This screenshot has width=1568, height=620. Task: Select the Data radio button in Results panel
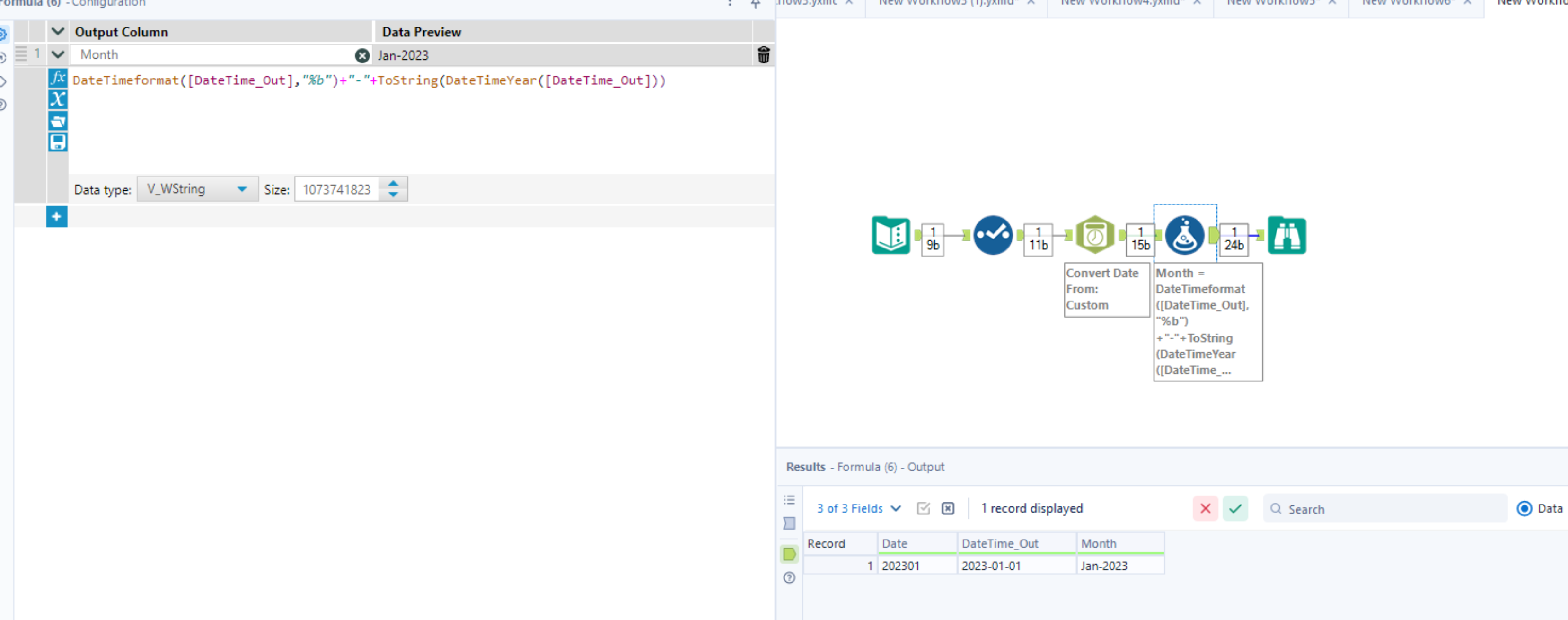1524,509
